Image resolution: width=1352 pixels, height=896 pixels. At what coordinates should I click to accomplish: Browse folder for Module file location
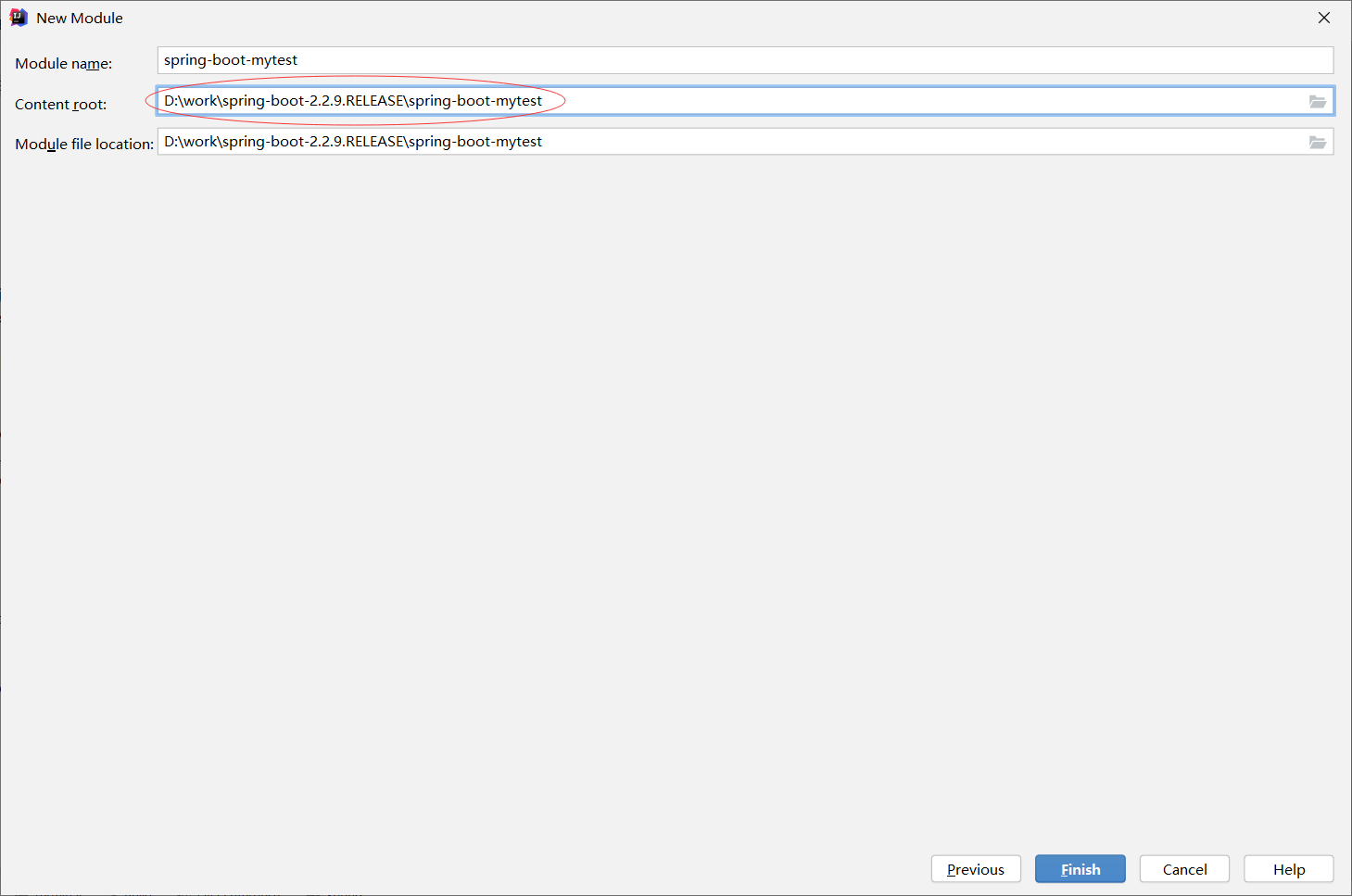1317,142
